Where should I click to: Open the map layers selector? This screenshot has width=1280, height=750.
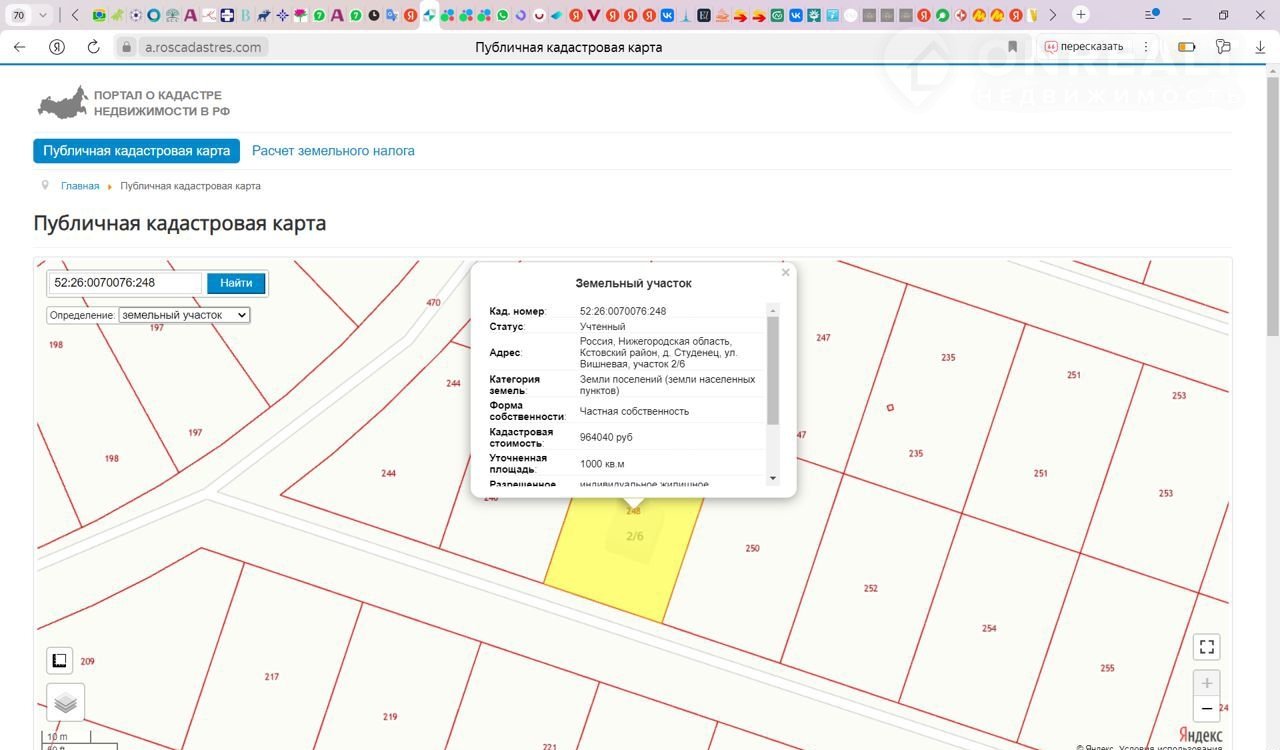65,703
